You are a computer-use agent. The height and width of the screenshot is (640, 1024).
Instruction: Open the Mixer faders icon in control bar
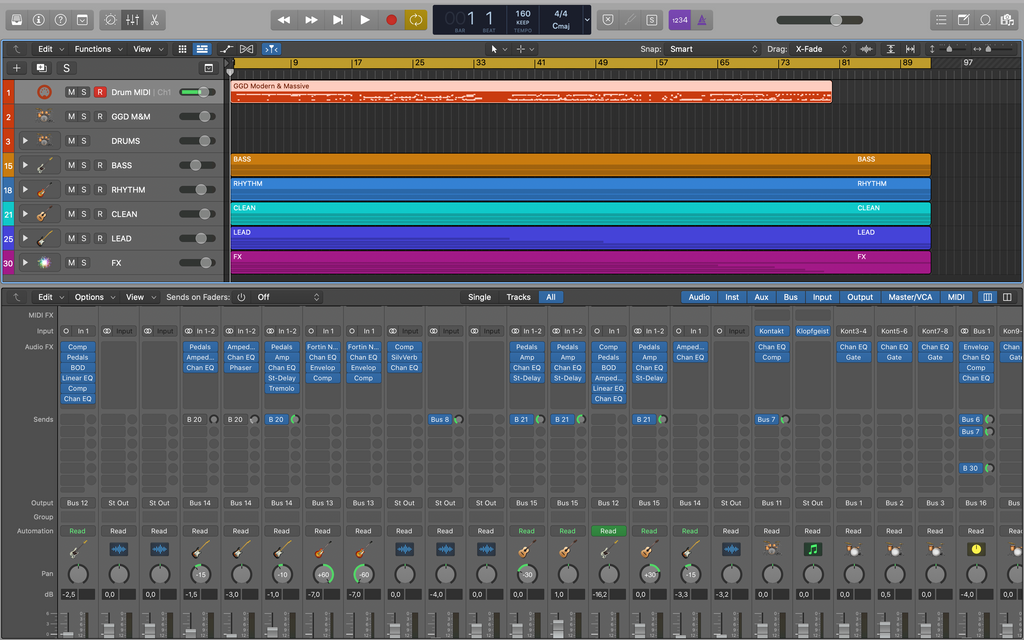(132, 19)
